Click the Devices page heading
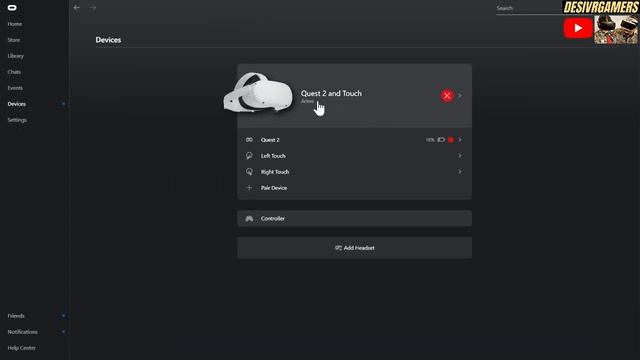The image size is (640, 360). (108, 40)
